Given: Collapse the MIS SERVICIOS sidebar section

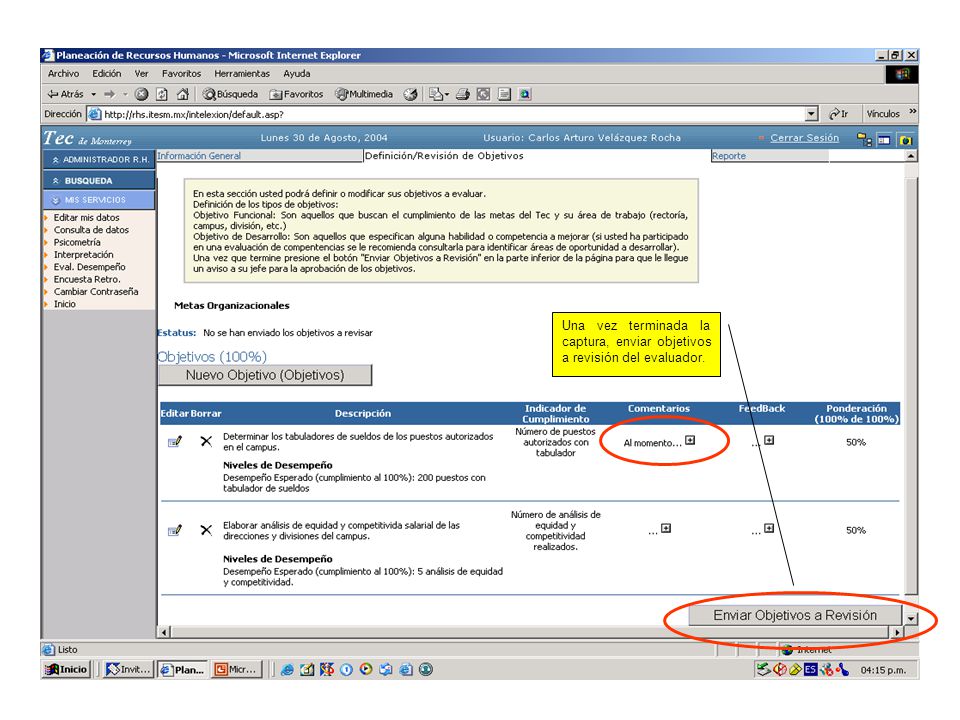Looking at the screenshot, I should (x=100, y=200).
